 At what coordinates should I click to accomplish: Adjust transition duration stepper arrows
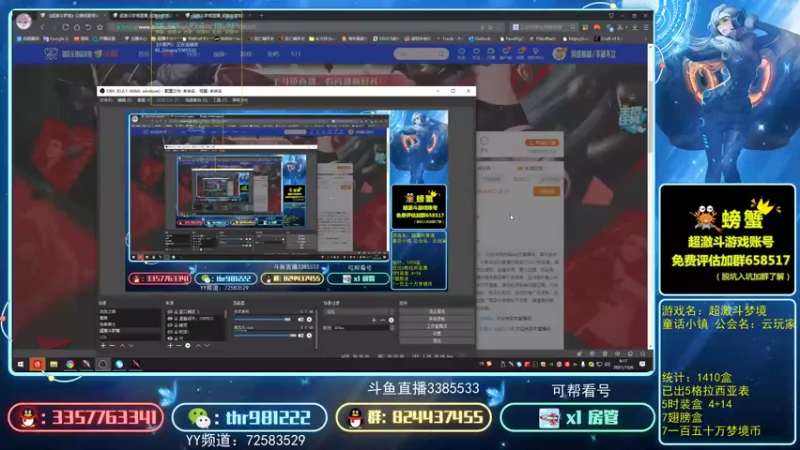pos(392,328)
